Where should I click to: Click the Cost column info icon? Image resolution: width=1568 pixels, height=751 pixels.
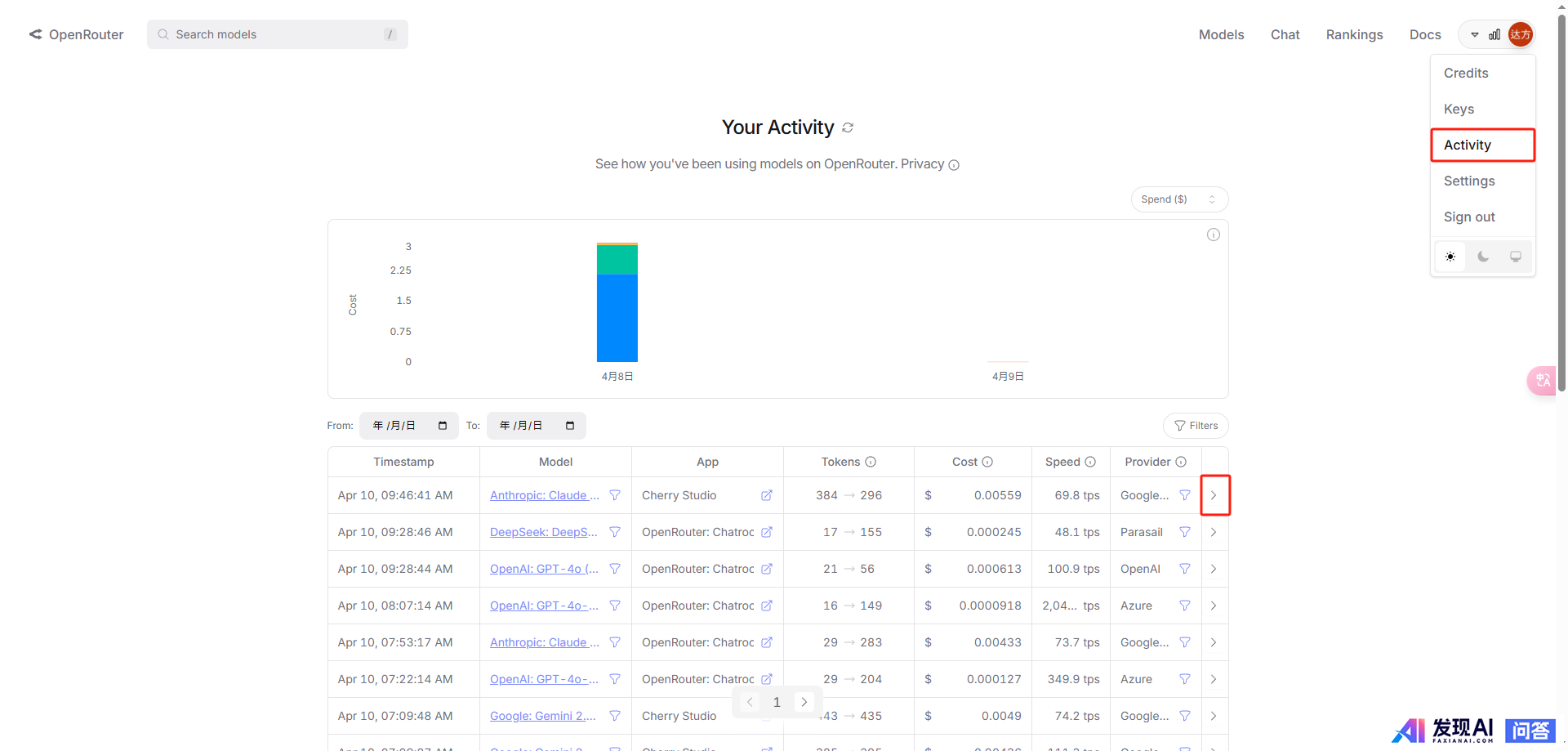987,462
